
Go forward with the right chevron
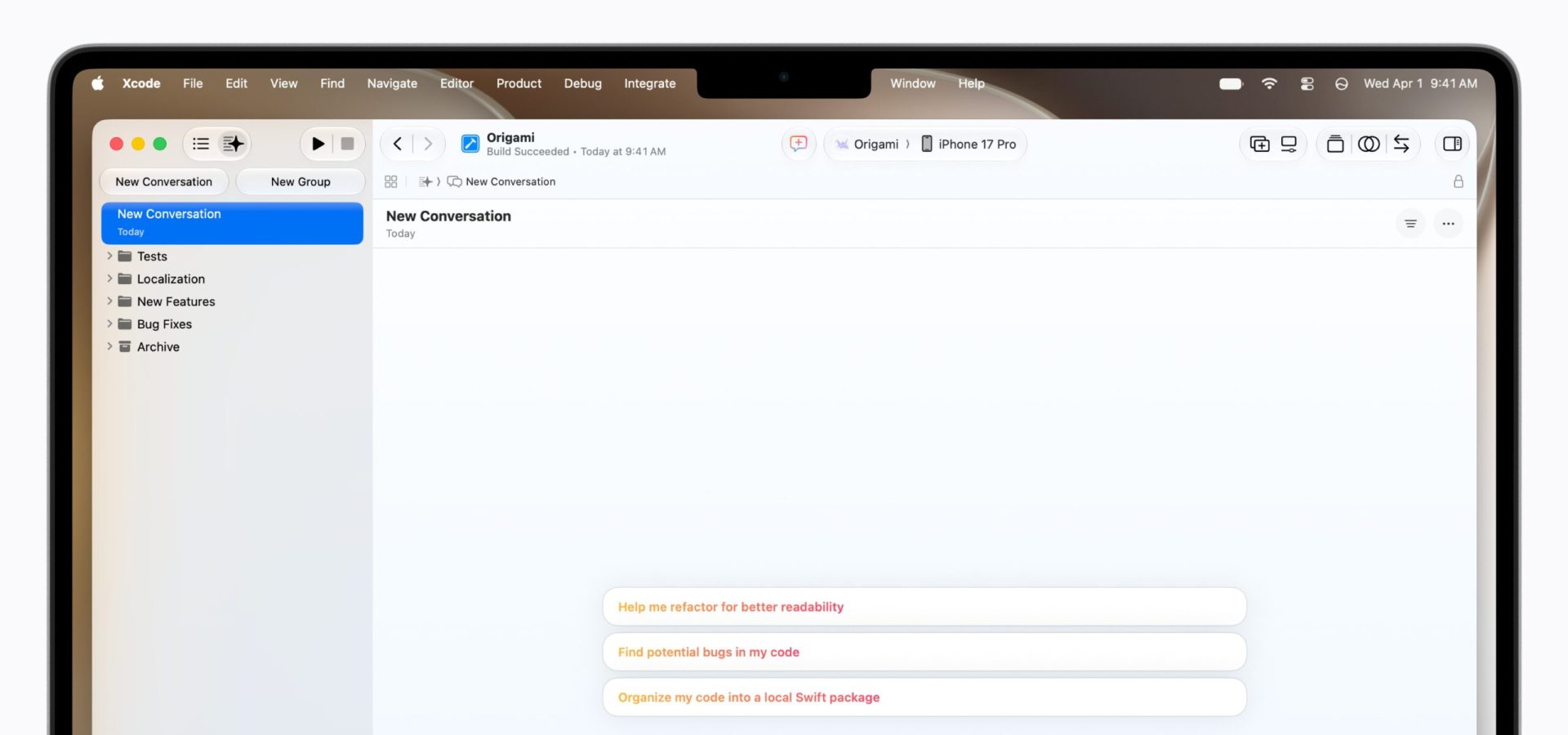[x=427, y=144]
